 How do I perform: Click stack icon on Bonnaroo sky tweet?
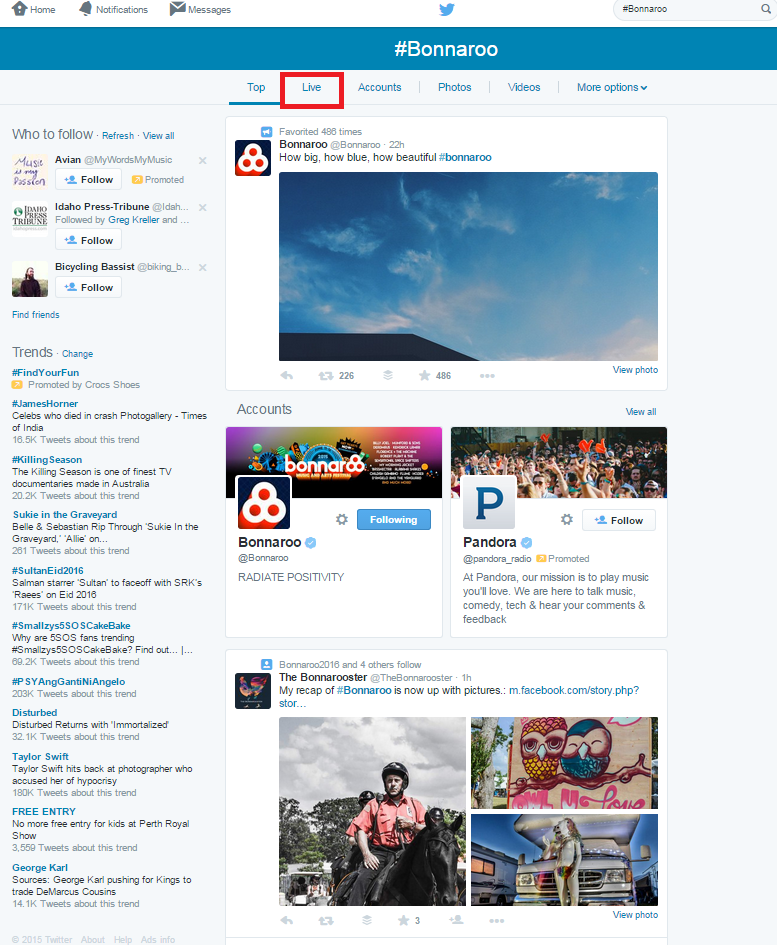pos(388,375)
